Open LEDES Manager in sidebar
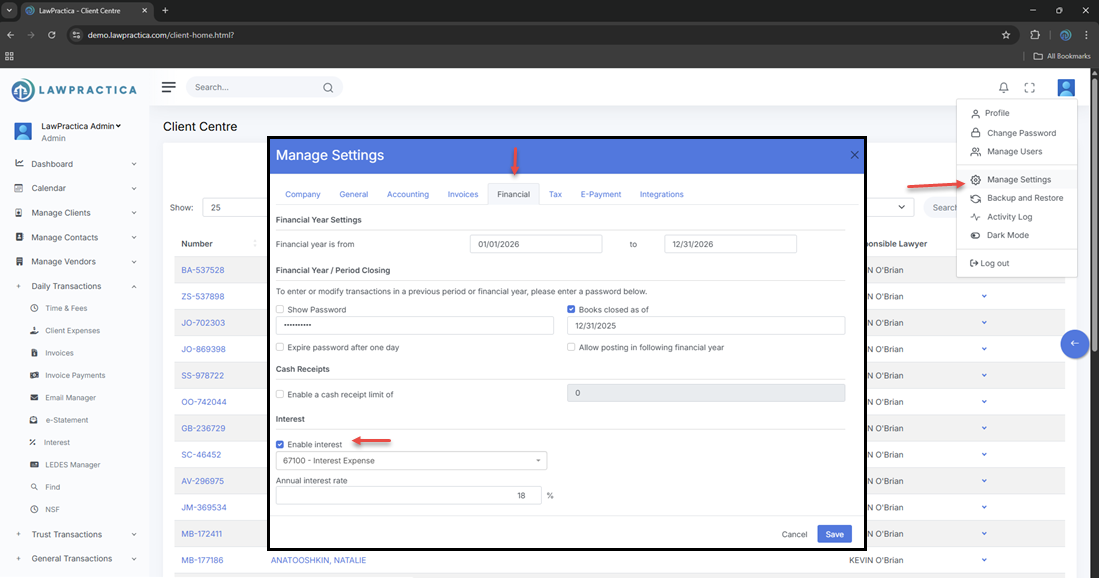Screen dimensions: 1099x578 pos(72,465)
